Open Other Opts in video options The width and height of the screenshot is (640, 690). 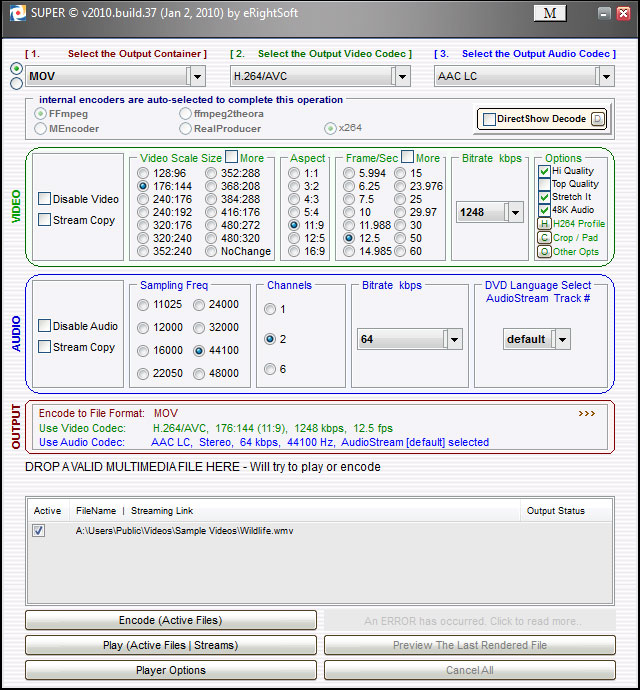[x=545, y=252]
